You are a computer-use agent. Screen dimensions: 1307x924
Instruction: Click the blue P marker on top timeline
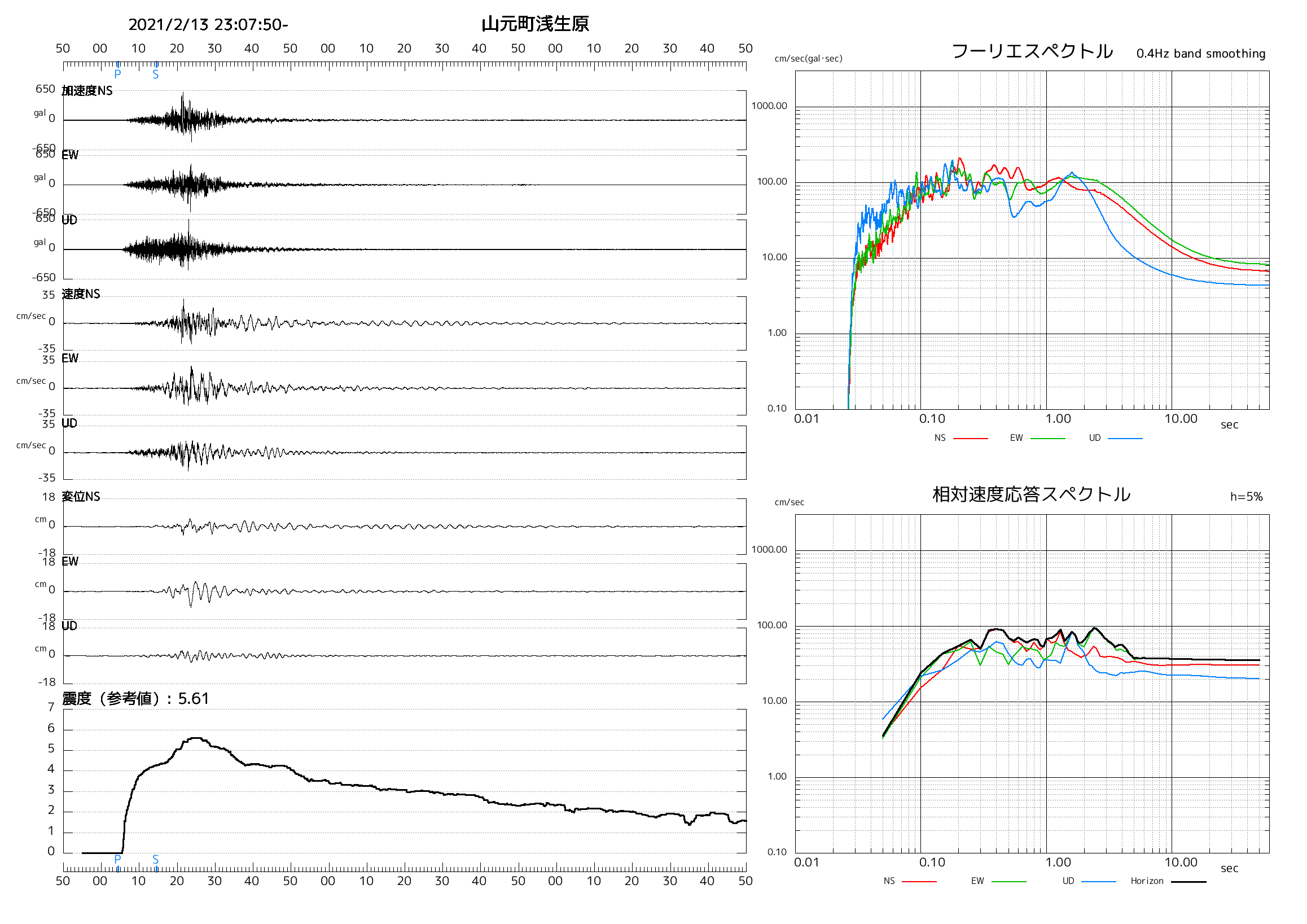click(x=118, y=73)
